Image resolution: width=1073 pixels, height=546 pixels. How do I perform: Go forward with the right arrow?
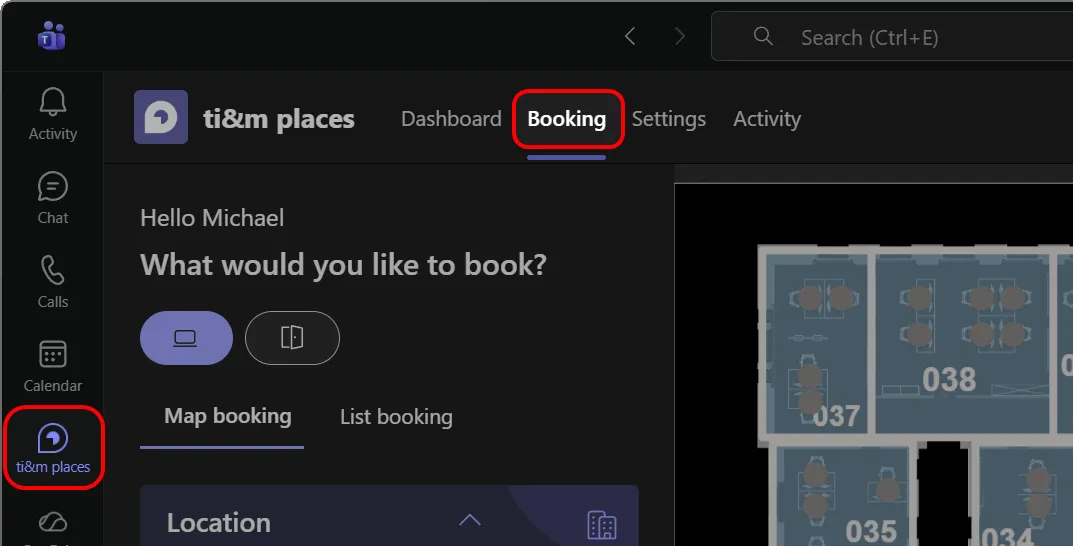(x=679, y=36)
